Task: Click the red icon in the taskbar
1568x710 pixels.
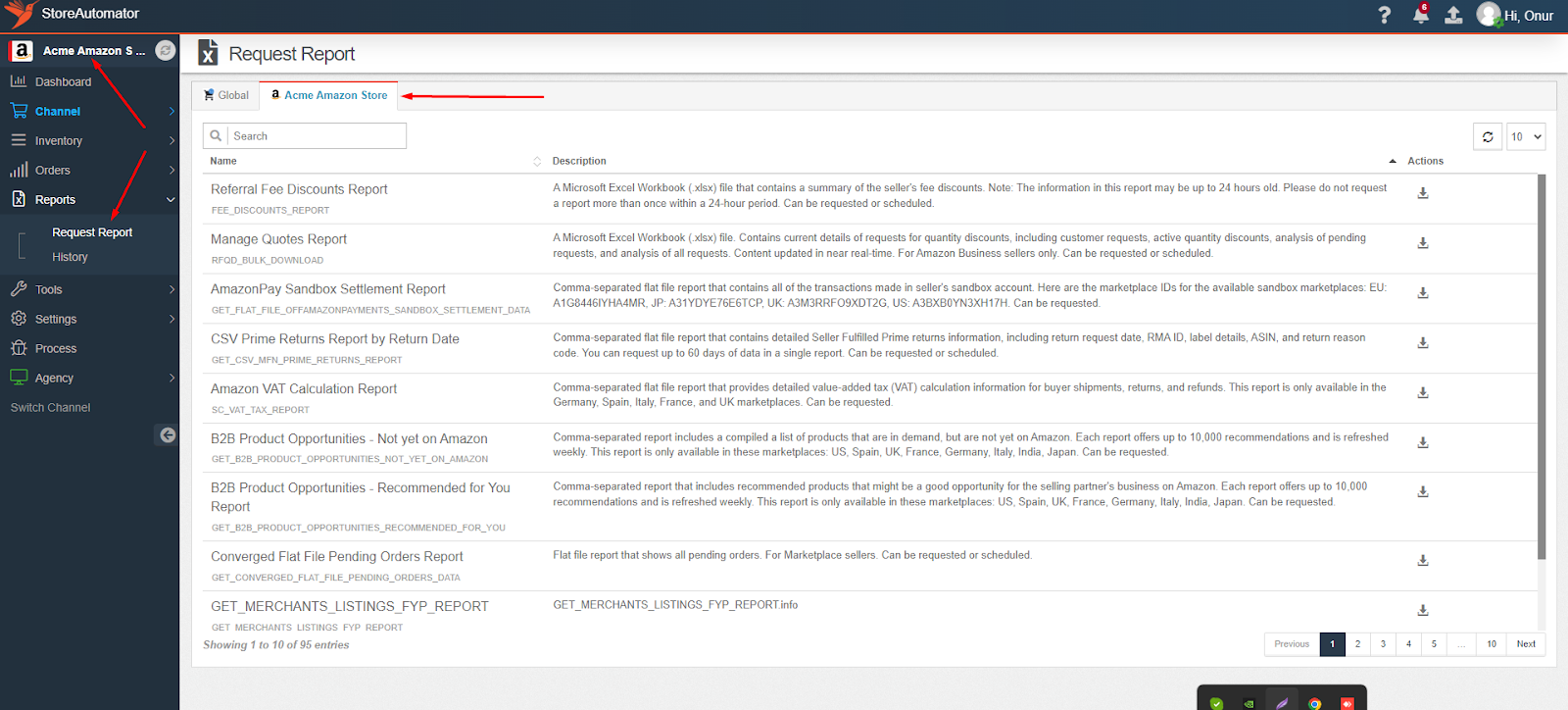Action: point(1347,703)
